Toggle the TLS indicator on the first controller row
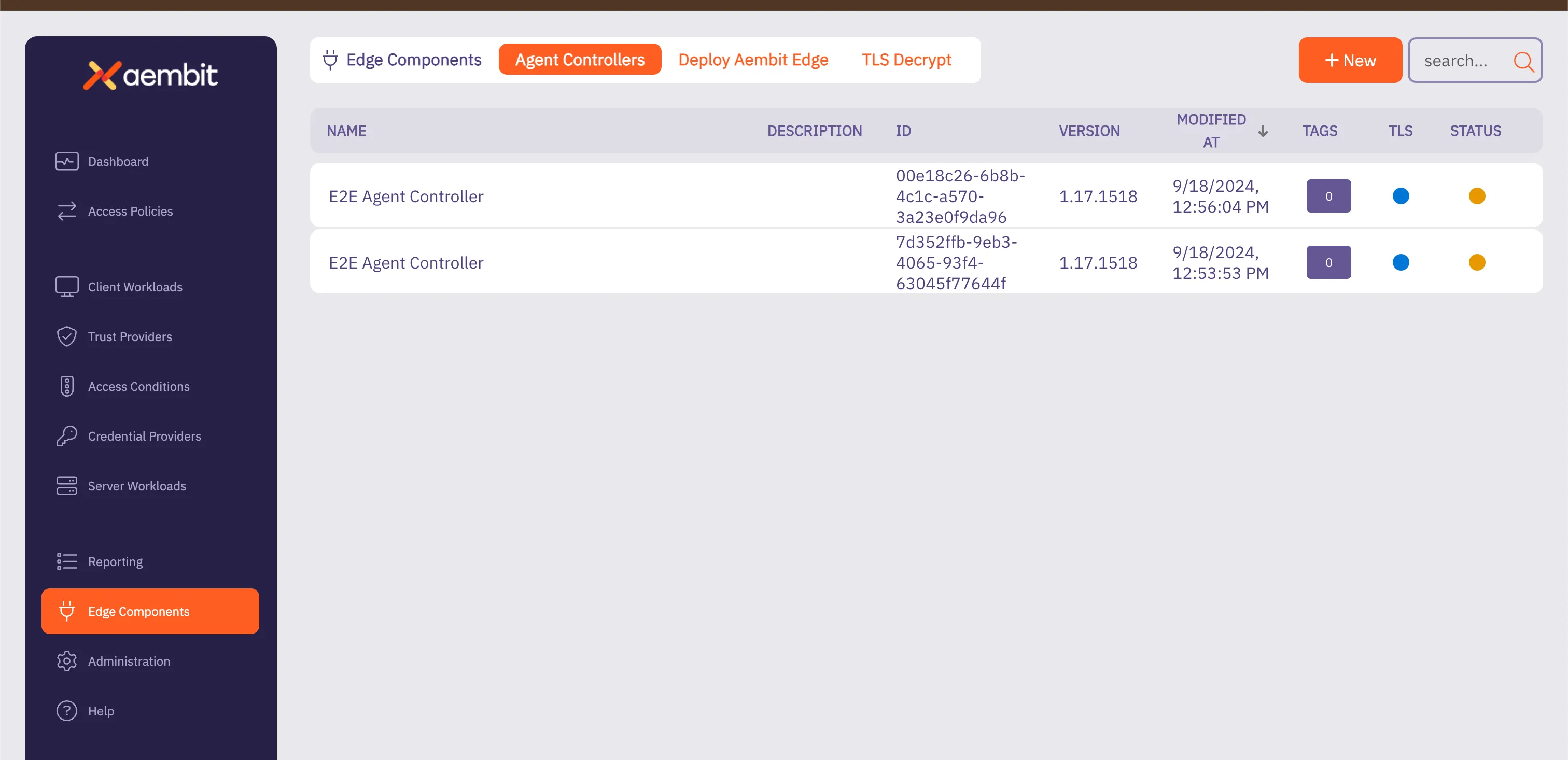1568x760 pixels. pos(1401,195)
